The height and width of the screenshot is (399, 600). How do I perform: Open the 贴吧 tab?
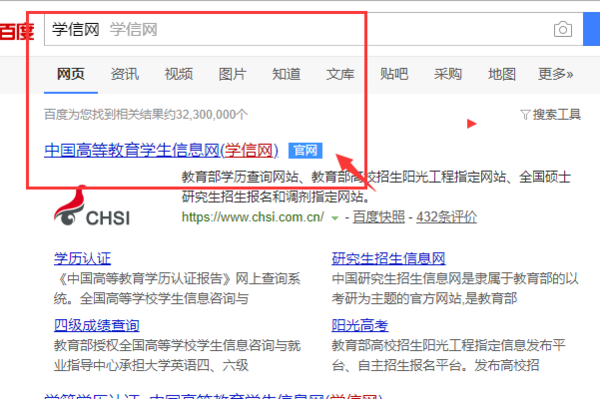(394, 74)
